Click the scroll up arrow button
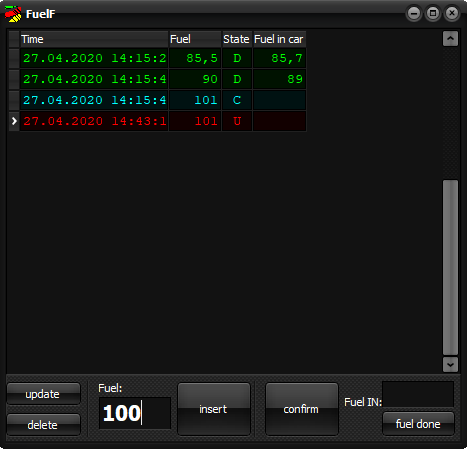 pos(450,38)
